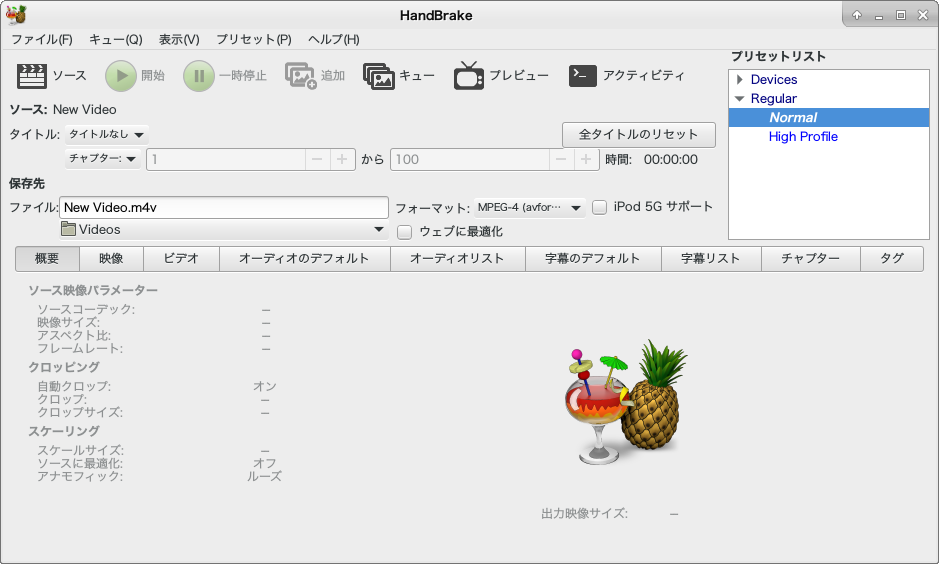This screenshot has height=564, width=939.
Task: Click the ソース映像パラメーター heading
Action: tap(93, 290)
